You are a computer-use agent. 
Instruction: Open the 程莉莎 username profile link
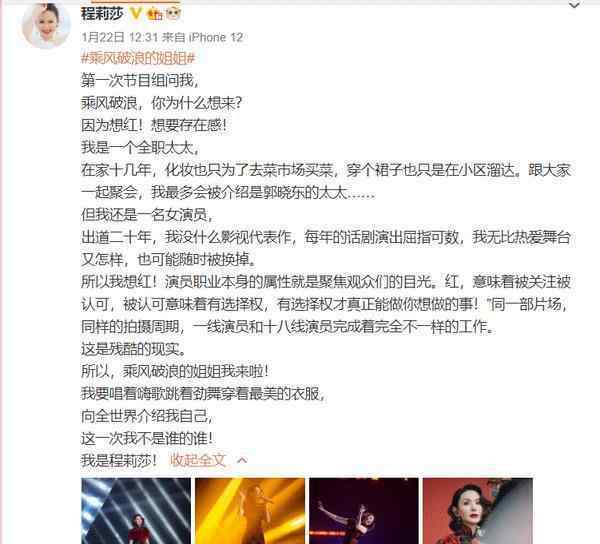pyautogui.click(x=103, y=14)
